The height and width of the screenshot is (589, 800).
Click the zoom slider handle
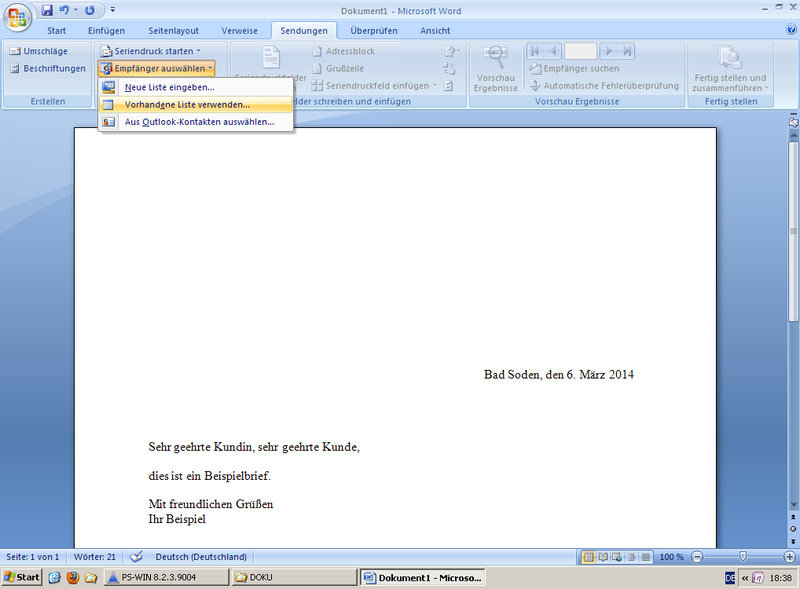[x=743, y=556]
